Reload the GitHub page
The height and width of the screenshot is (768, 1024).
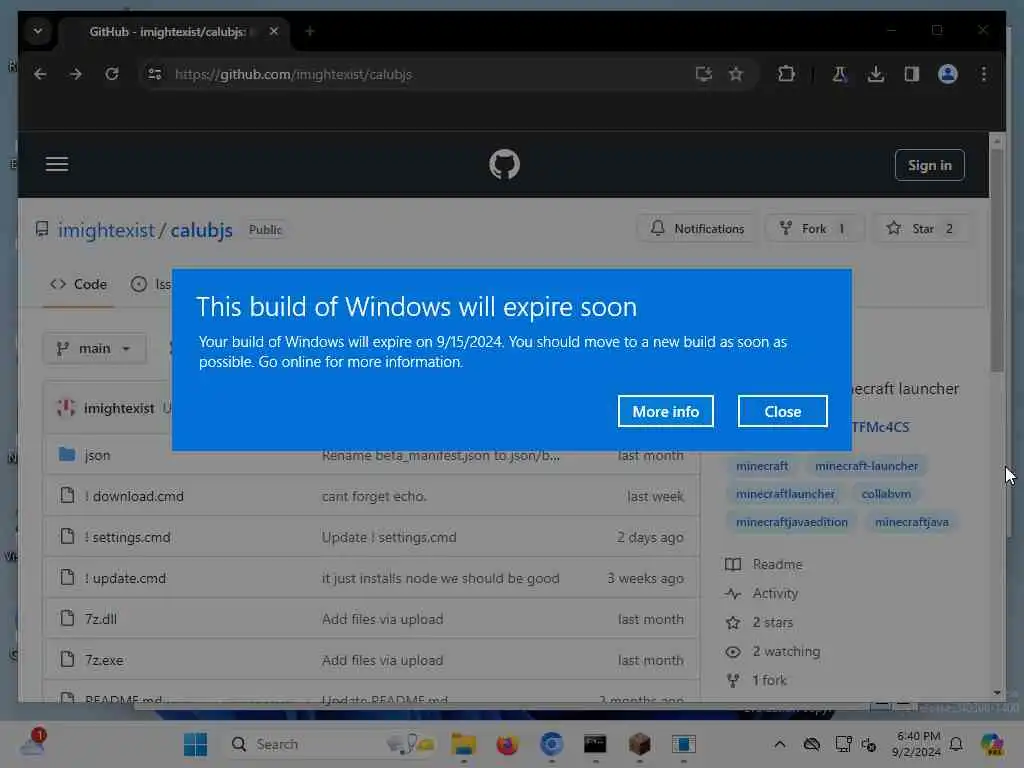(x=112, y=74)
